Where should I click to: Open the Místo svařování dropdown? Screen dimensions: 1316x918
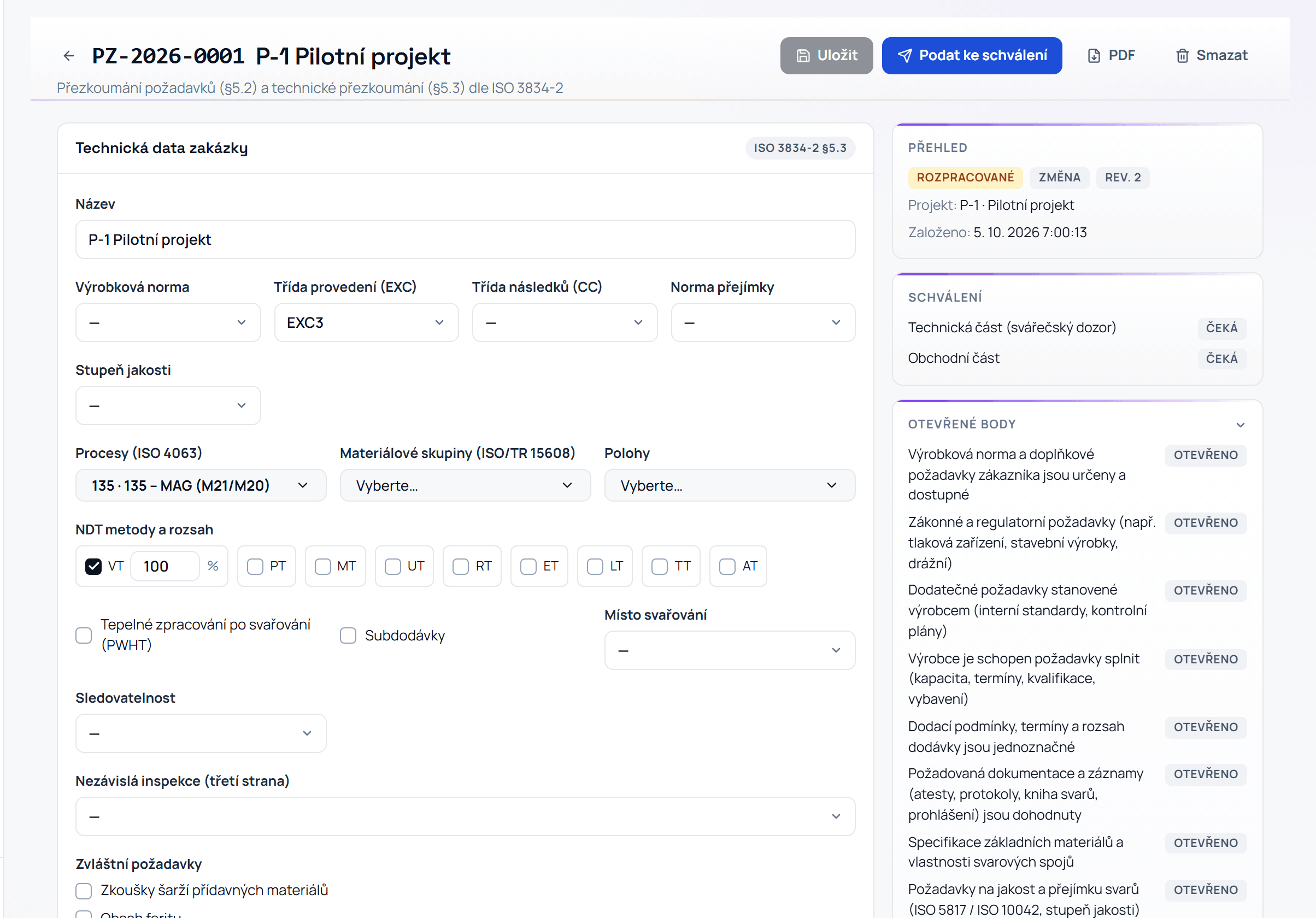[729, 650]
